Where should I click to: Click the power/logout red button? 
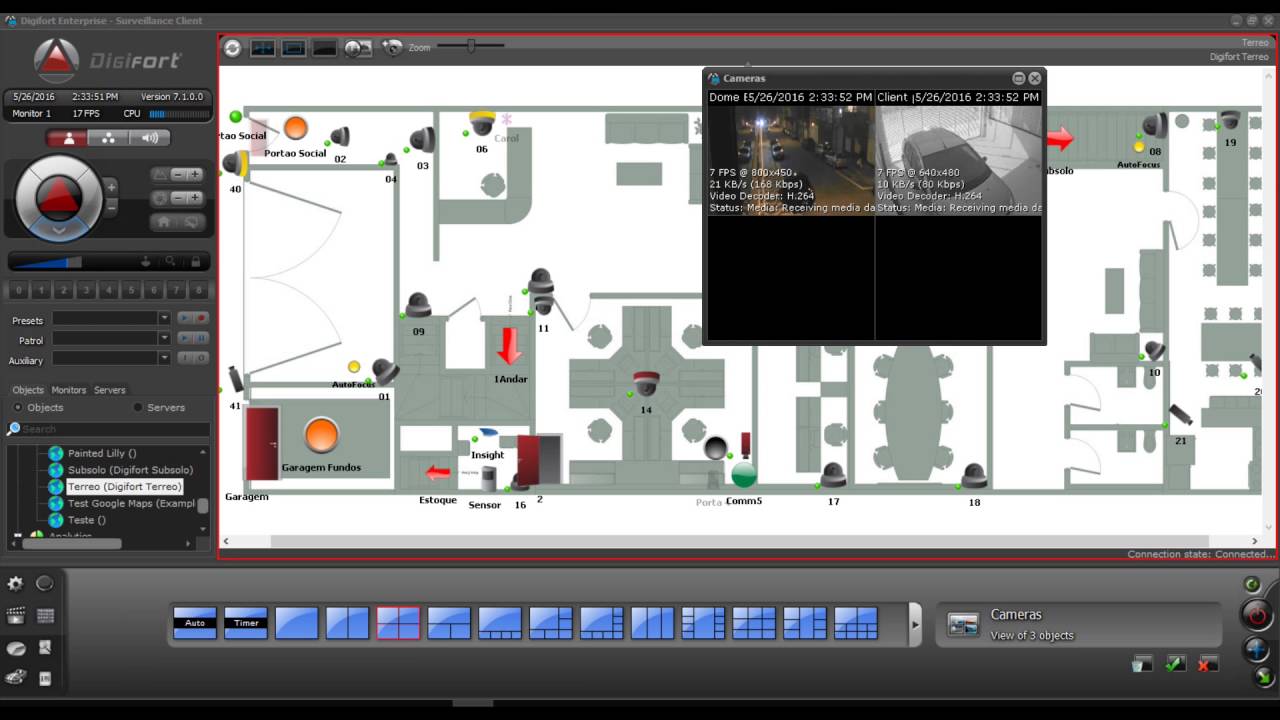[x=1257, y=616]
